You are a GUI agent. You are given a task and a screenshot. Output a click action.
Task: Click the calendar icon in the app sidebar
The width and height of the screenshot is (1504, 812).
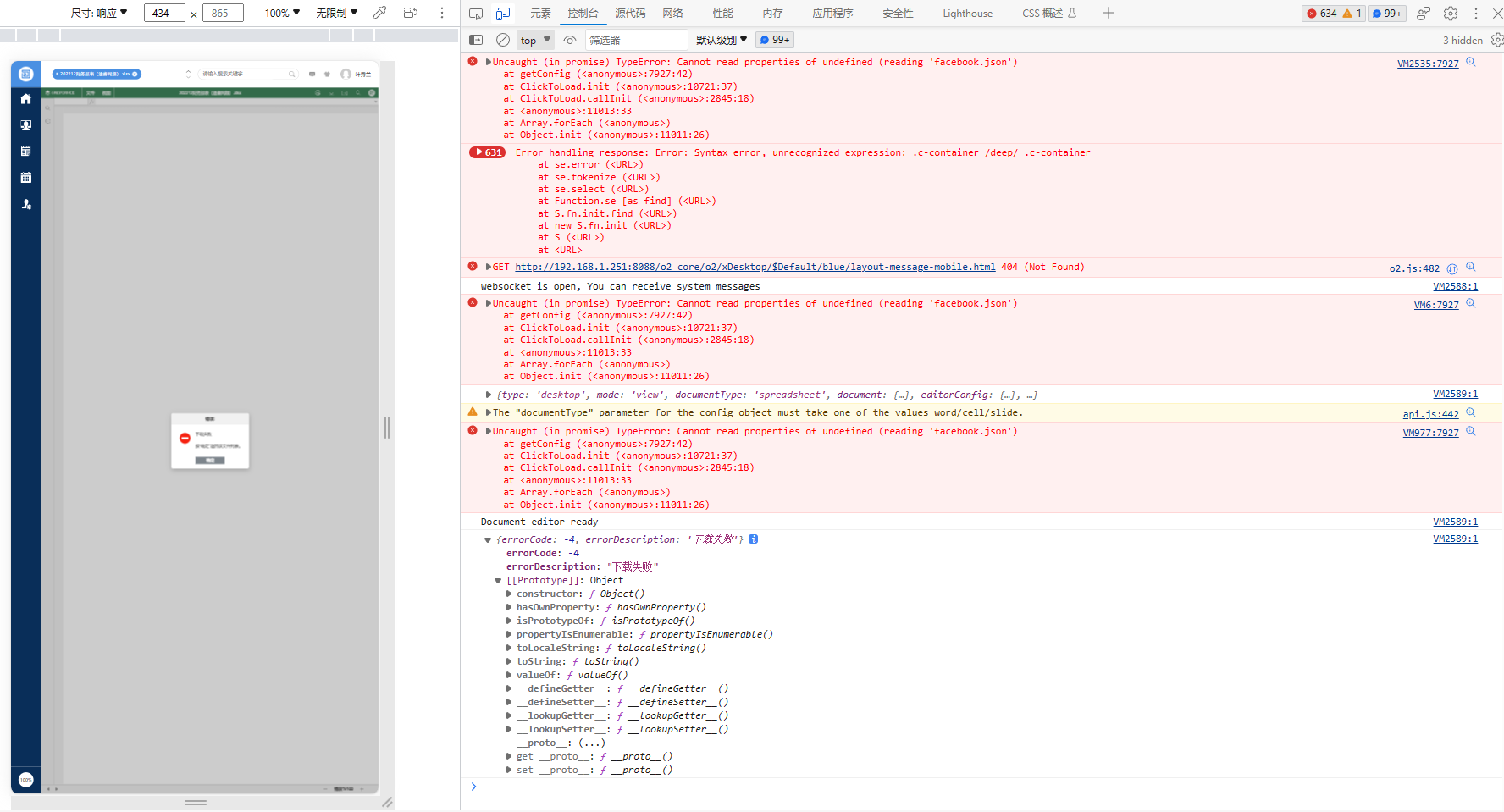tap(26, 178)
